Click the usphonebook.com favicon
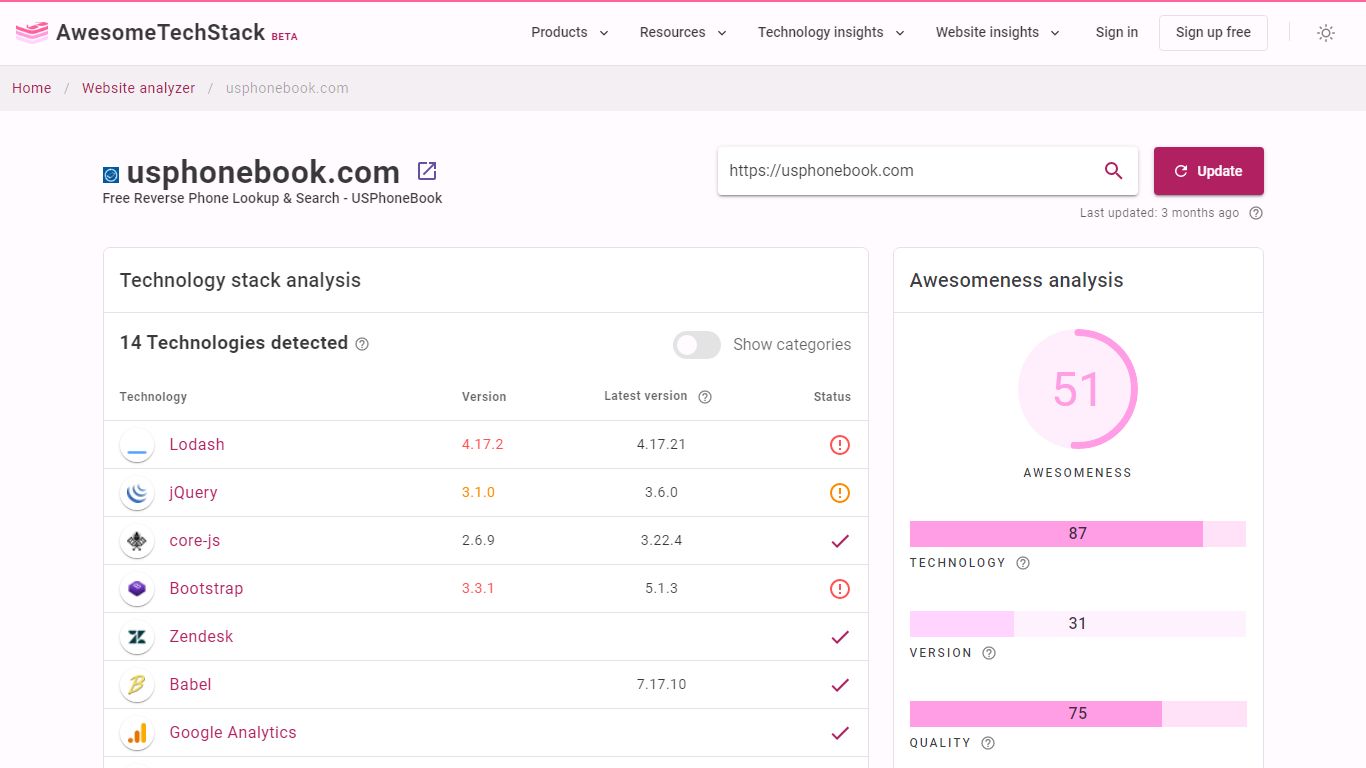 (x=111, y=175)
